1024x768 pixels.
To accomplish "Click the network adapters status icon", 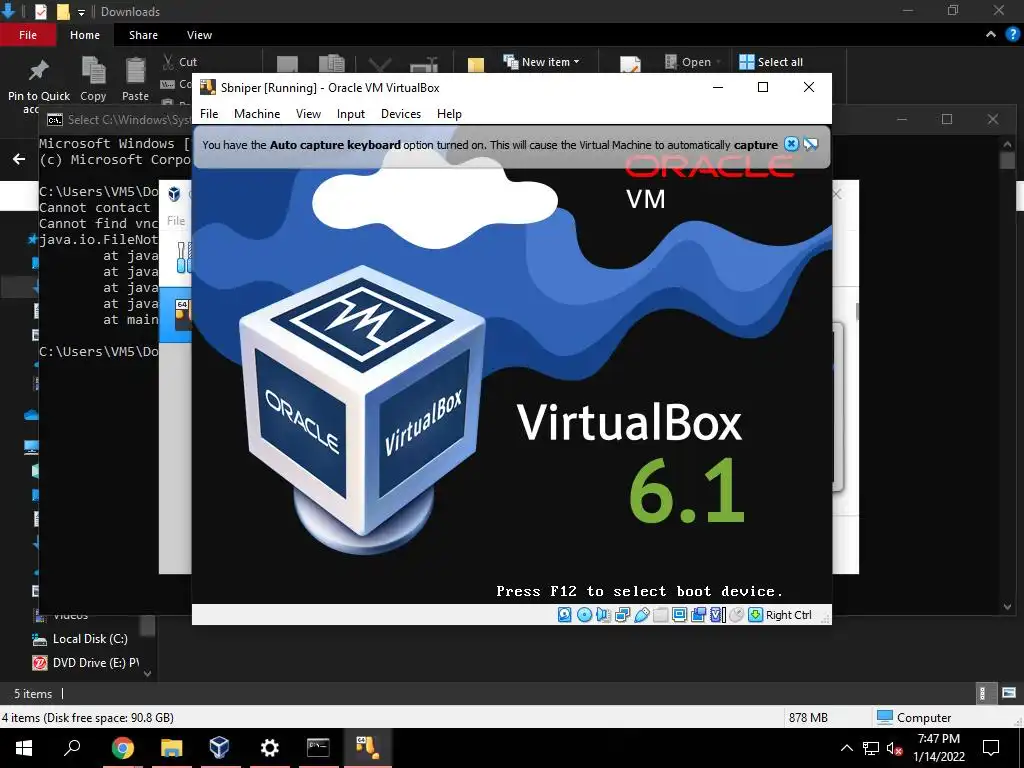I will click(x=622, y=615).
